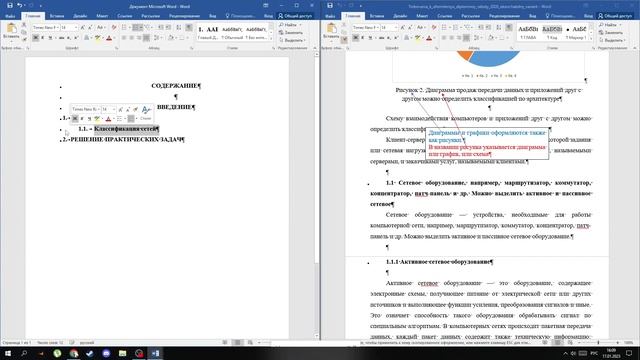Screen dimensions: 640x360
Task: Toggle bulleted list in left Word ribbon
Action: tap(124, 27)
